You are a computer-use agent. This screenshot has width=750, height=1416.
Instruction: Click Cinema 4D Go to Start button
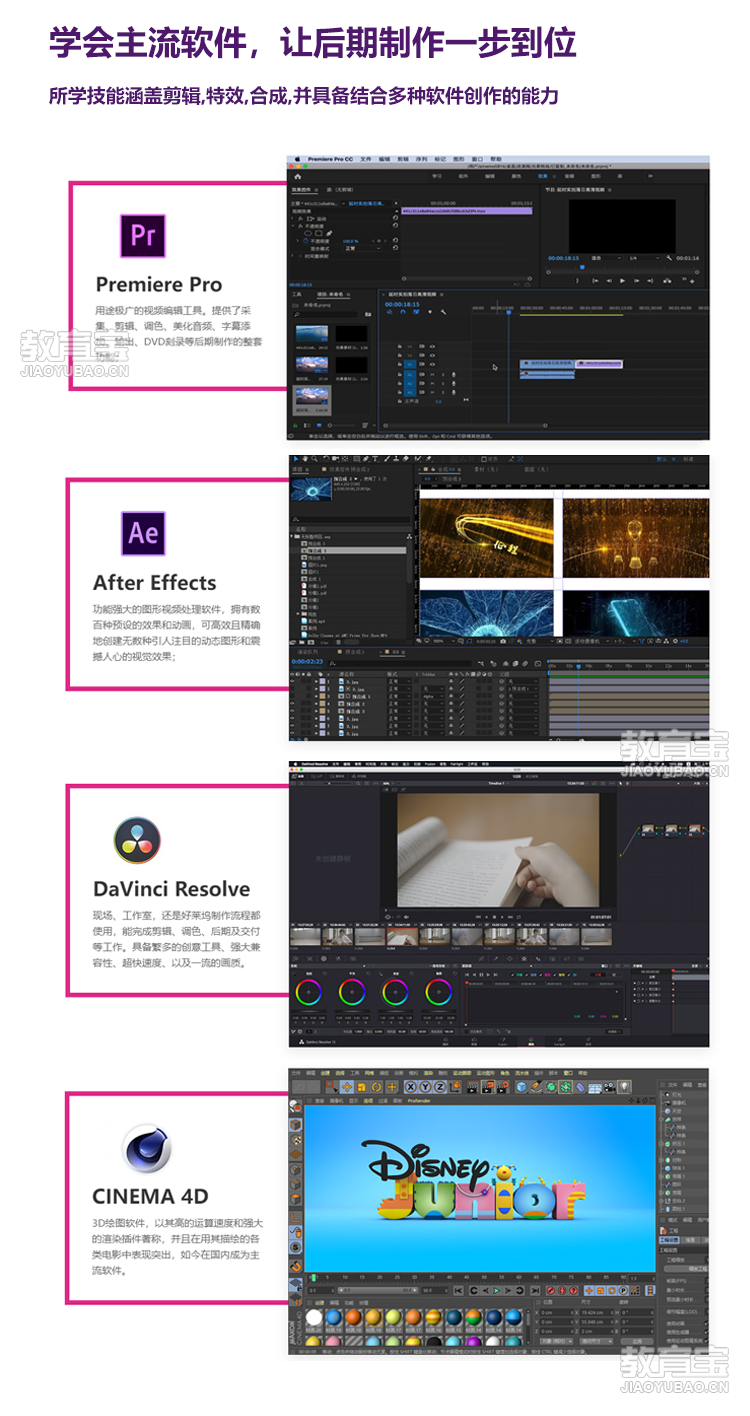point(458,1290)
